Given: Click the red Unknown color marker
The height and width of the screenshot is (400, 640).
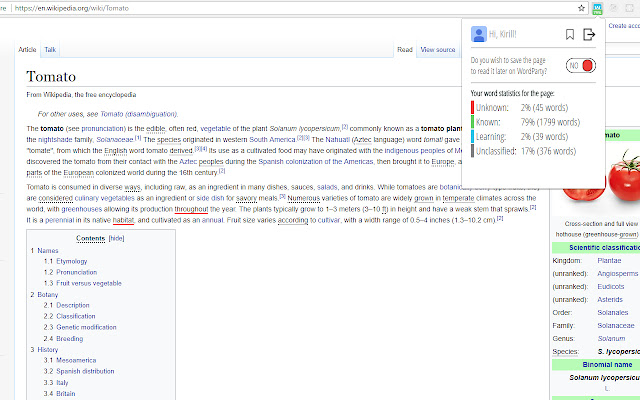Looking at the screenshot, I should click(x=472, y=107).
